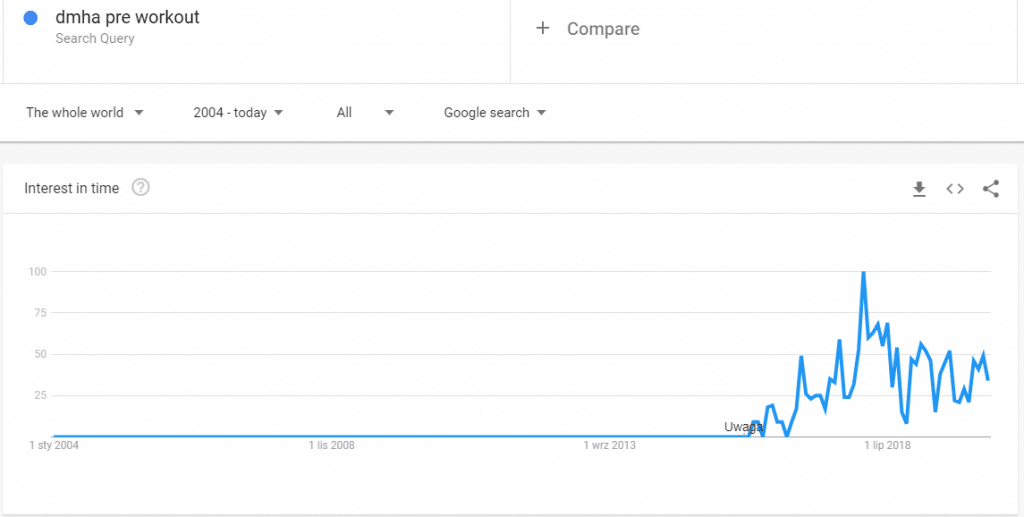Download the interest chart data as CSV
The width and height of the screenshot is (1024, 517).
pos(919,189)
